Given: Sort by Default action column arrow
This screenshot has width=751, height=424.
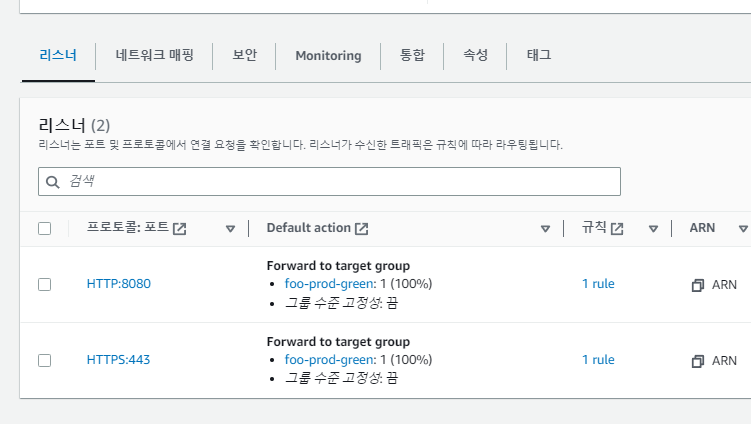Looking at the screenshot, I should click(x=545, y=229).
